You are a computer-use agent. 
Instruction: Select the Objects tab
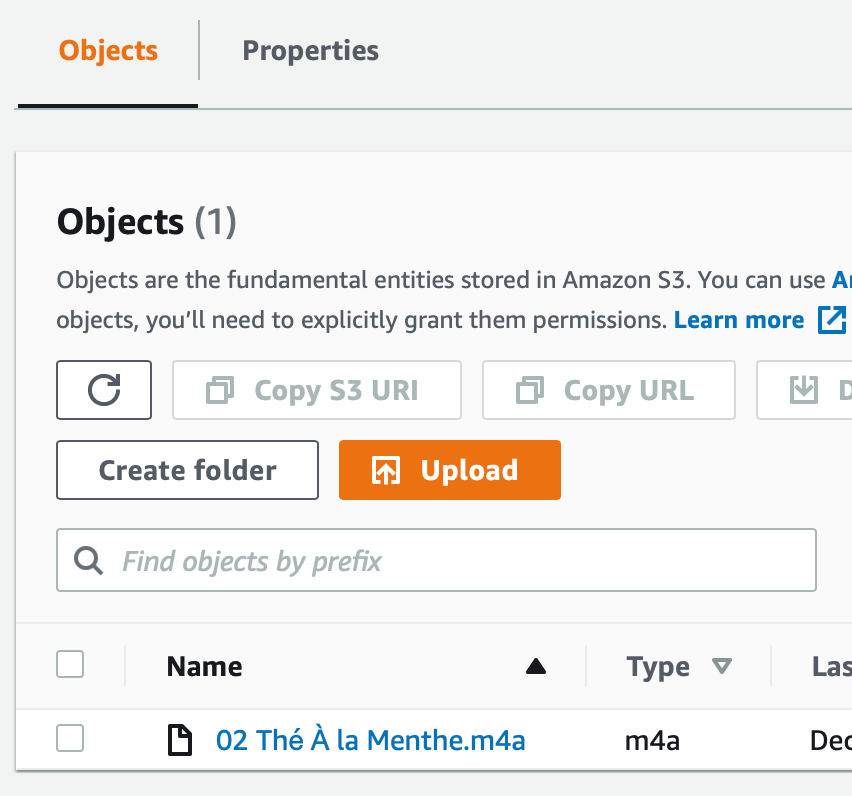[x=107, y=51]
